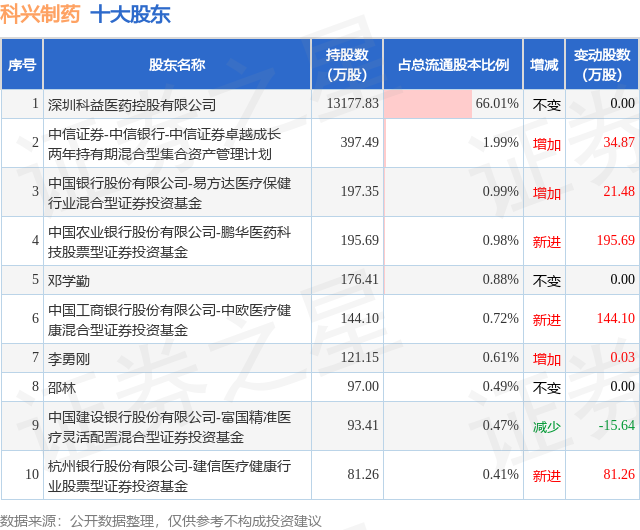Select the 股东名称 column header
The image size is (640, 530).
tap(177, 65)
